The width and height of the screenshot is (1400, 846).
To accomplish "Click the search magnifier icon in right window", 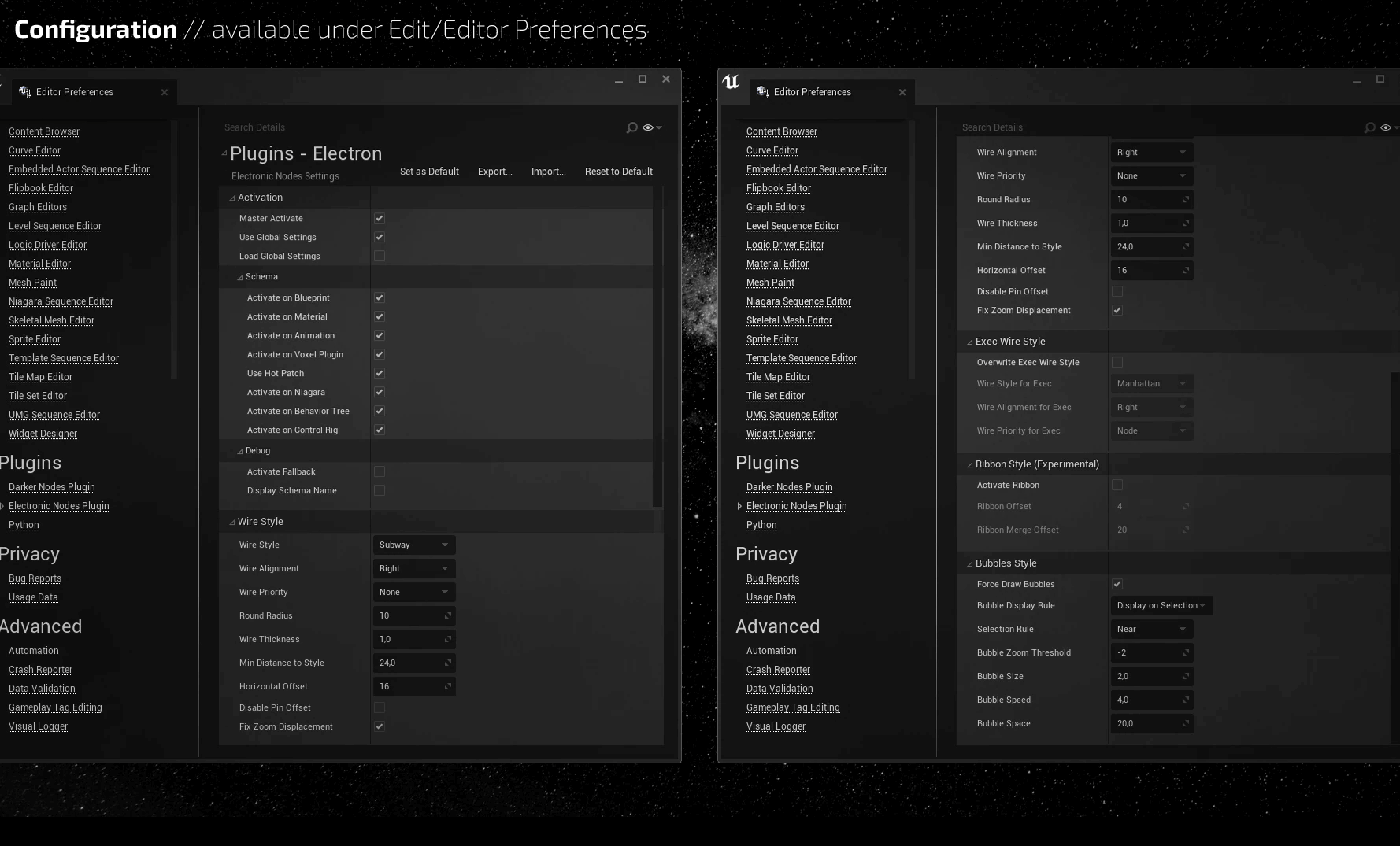I will click(1369, 127).
